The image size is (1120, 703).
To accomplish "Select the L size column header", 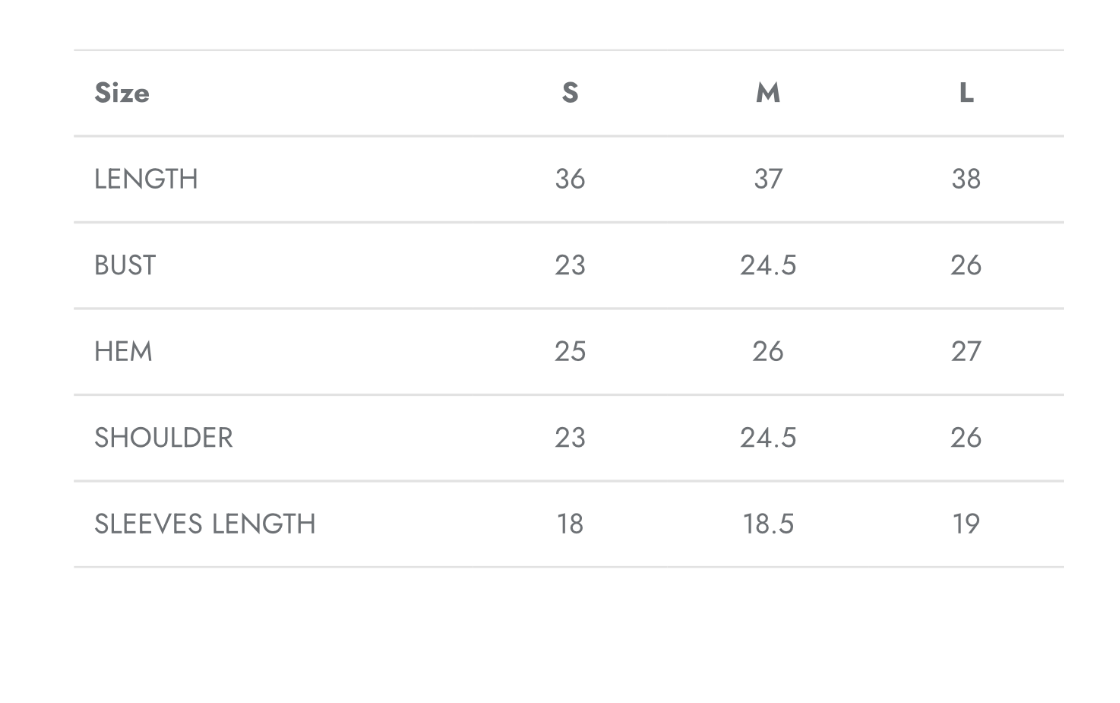I will (966, 93).
